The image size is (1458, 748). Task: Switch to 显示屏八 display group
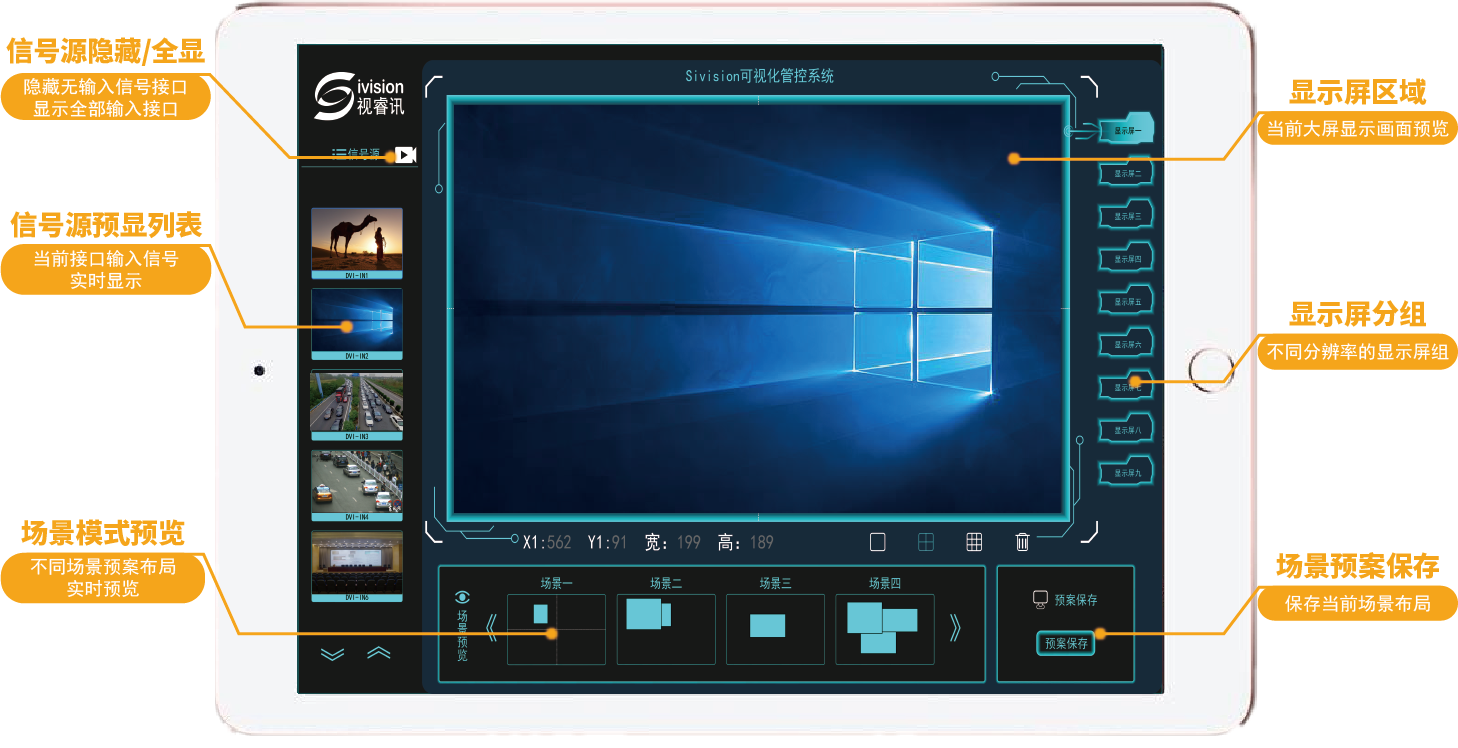pos(1127,429)
